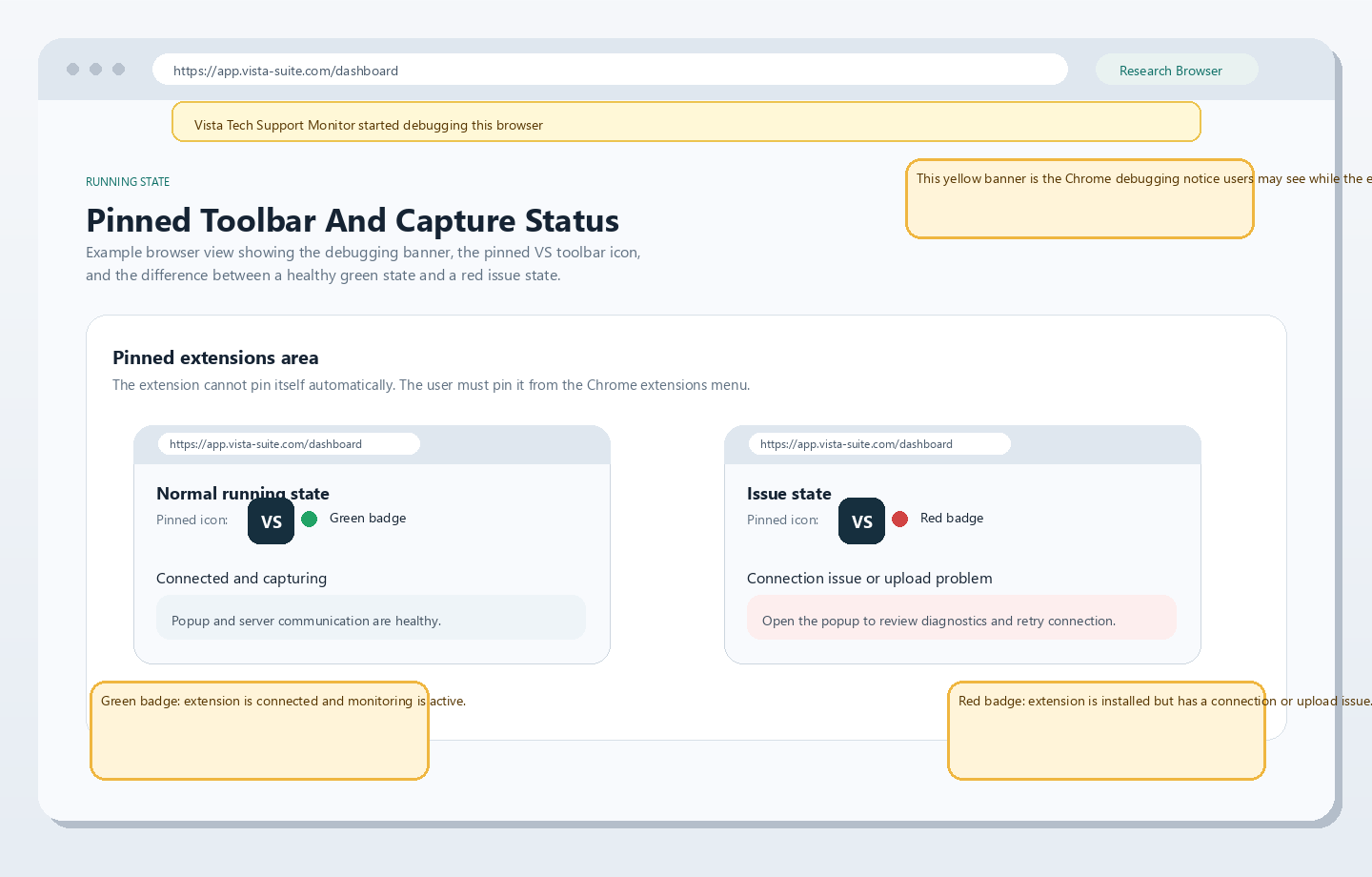The image size is (1372, 877).
Task: Click the "Pinned Toolbar And Capture Status" heading
Action: click(353, 220)
